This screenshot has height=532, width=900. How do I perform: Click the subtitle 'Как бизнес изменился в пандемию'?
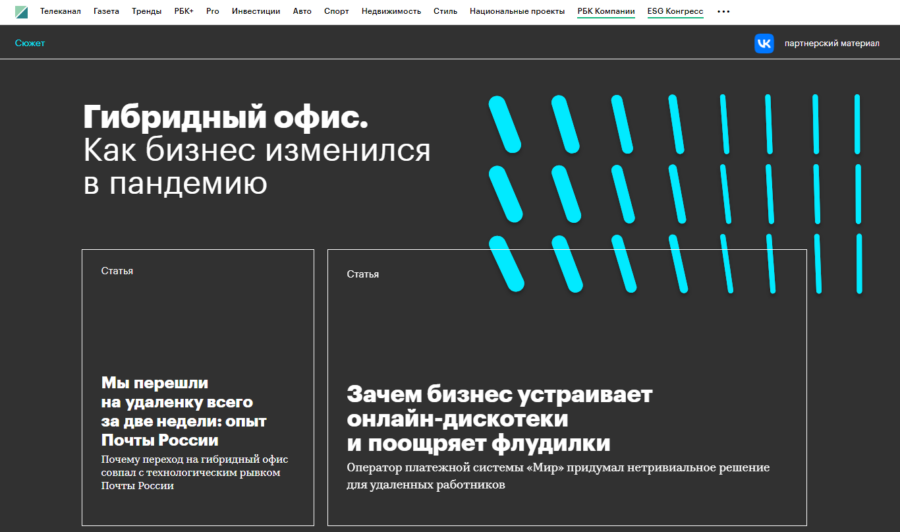coord(257,166)
